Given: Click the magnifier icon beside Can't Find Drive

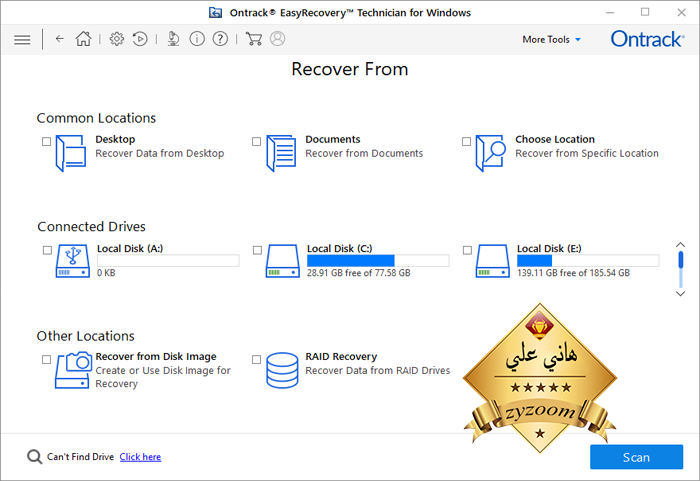Looking at the screenshot, I should click(x=34, y=456).
